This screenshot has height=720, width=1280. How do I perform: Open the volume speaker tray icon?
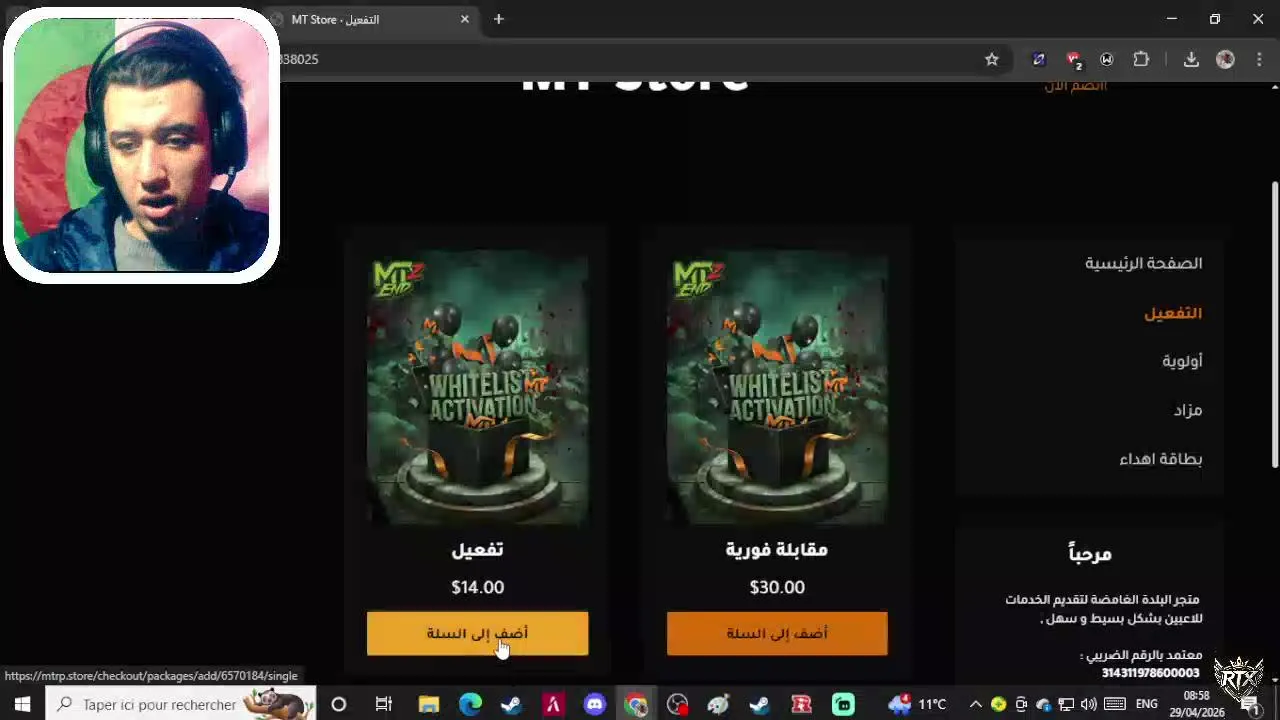(x=1089, y=704)
